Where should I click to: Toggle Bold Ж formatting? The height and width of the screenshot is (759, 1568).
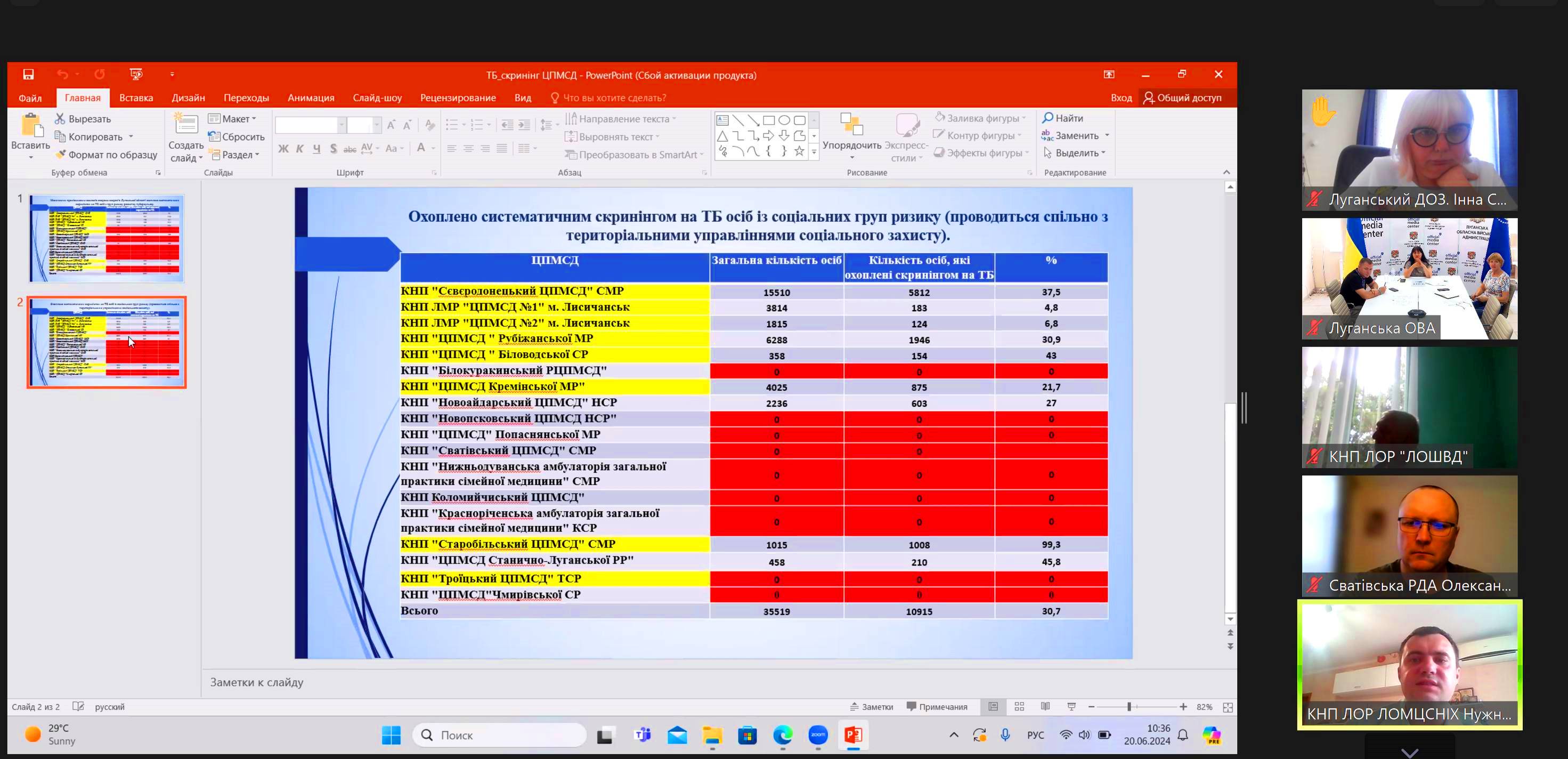pos(283,148)
